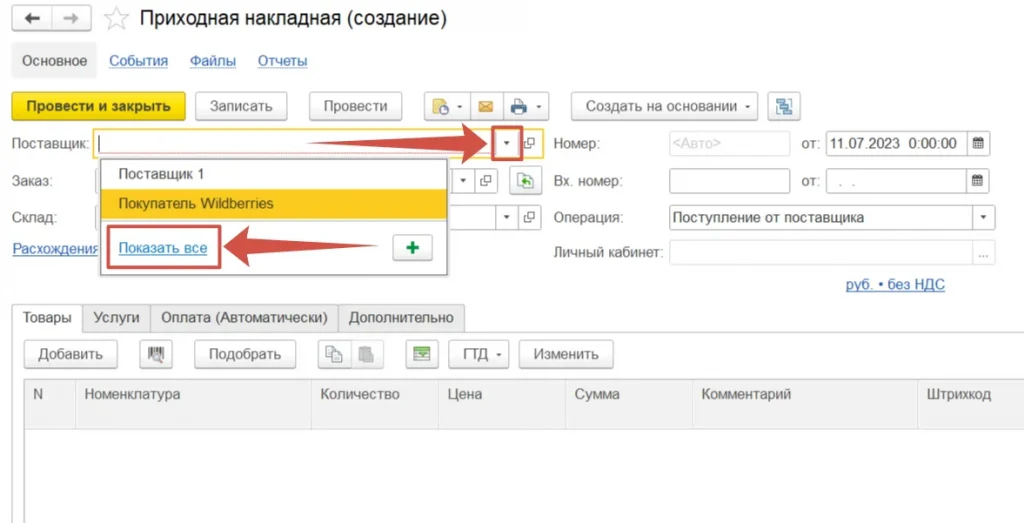Screen dimensions: 1024x523
Task: Open calendar picker beside date 11.07.2023
Action: click(979, 143)
